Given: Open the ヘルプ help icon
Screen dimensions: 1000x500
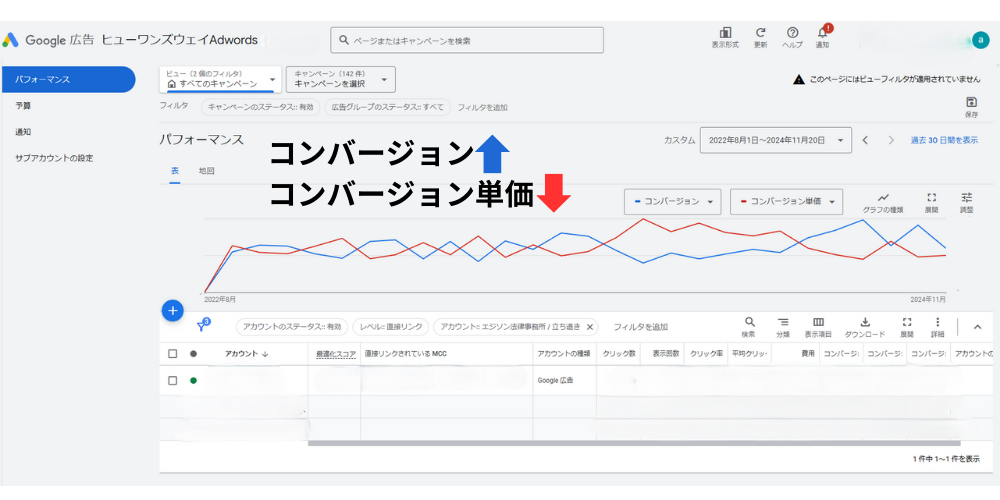Looking at the screenshot, I should pyautogui.click(x=792, y=33).
